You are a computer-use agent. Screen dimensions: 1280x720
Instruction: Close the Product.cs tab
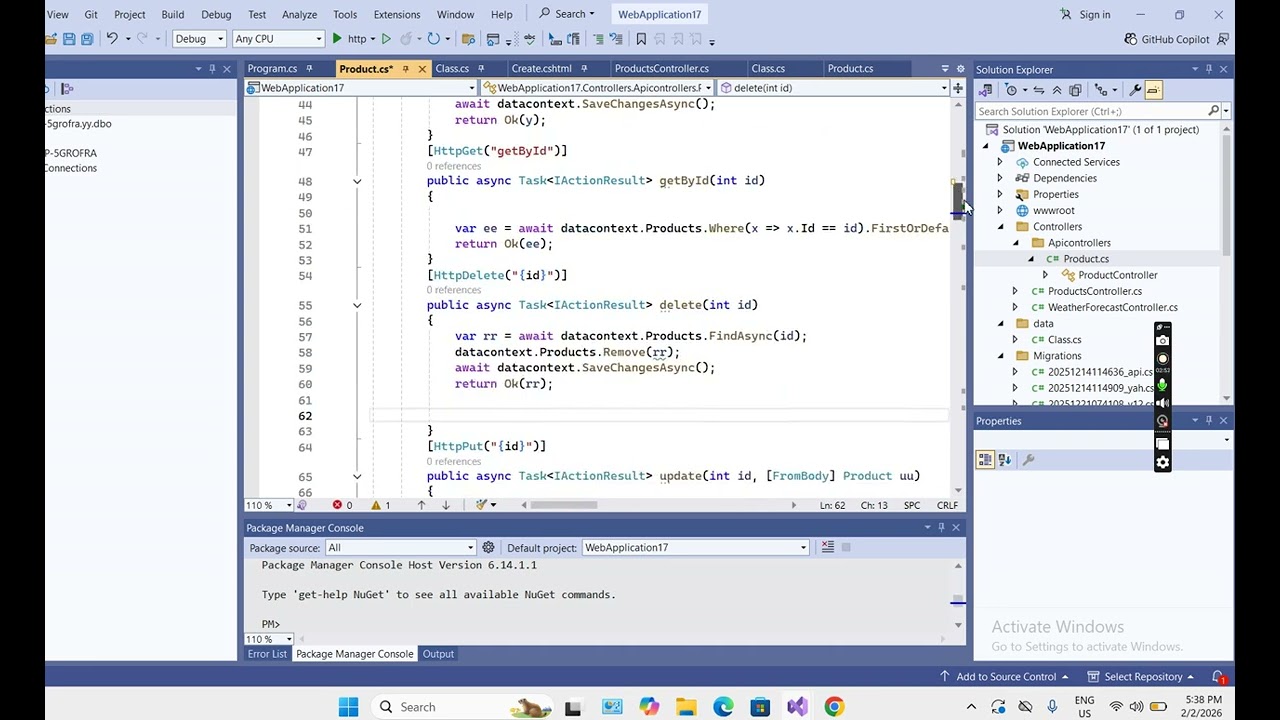click(422, 69)
